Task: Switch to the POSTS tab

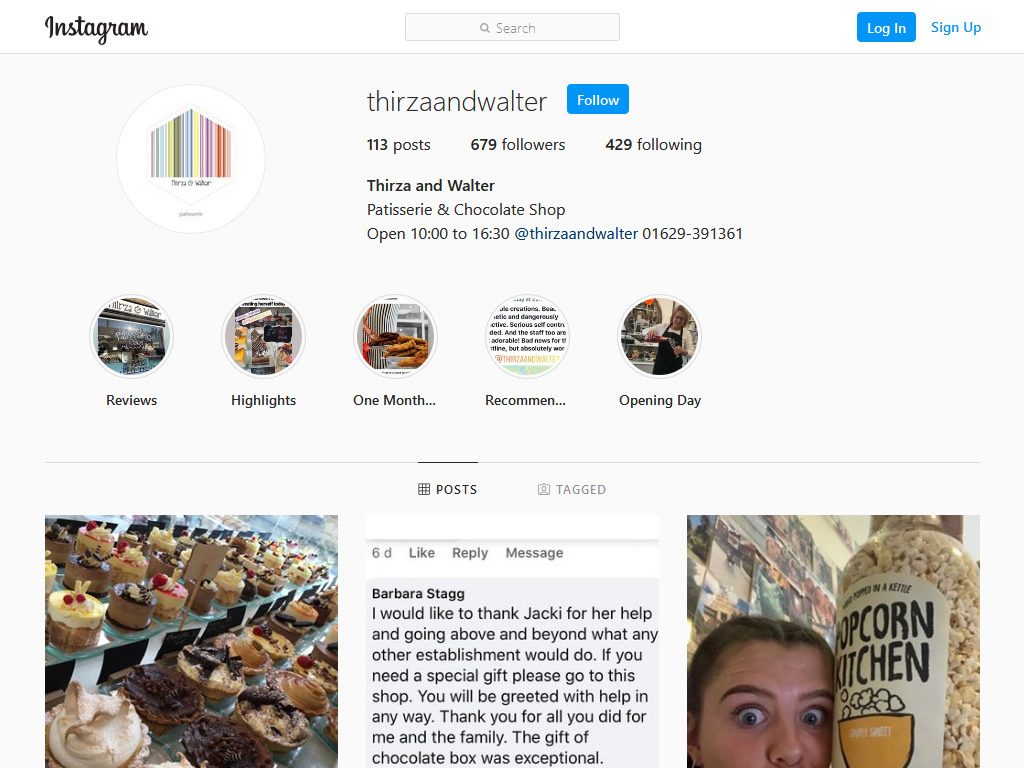Action: (448, 489)
